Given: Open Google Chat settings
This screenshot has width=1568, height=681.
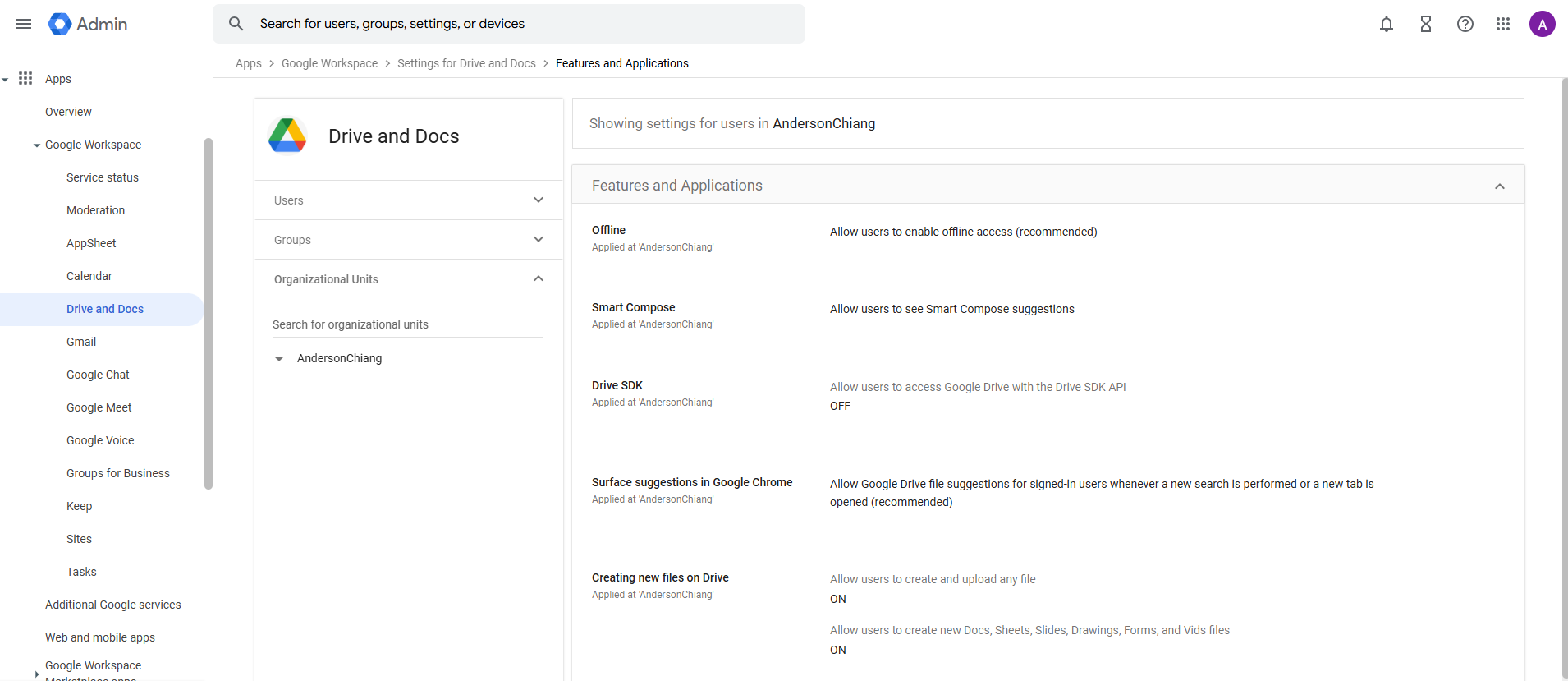Looking at the screenshot, I should [x=98, y=375].
